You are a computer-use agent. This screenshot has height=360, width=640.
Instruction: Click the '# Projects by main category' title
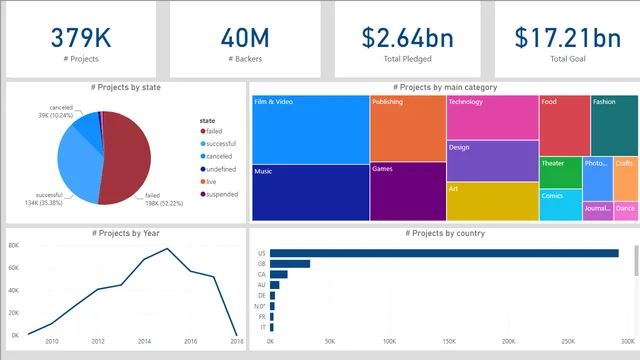pos(445,87)
